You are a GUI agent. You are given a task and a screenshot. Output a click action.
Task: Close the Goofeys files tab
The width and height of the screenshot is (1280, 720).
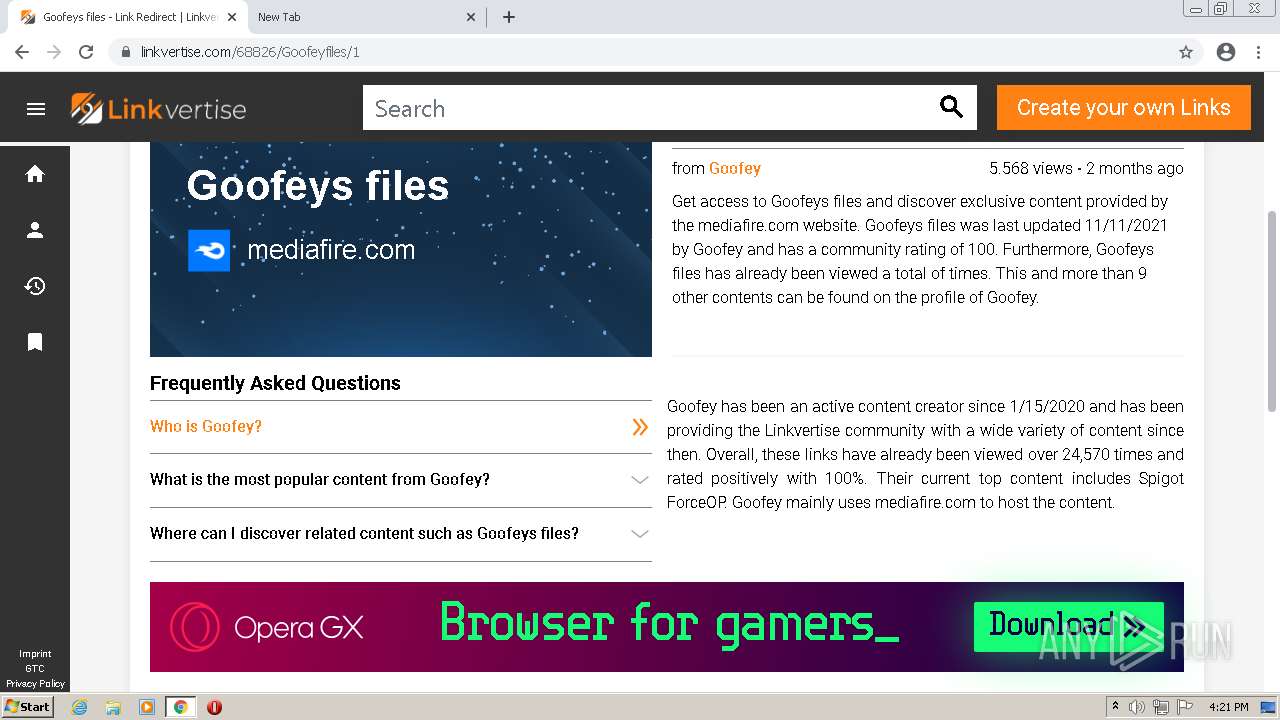click(232, 17)
